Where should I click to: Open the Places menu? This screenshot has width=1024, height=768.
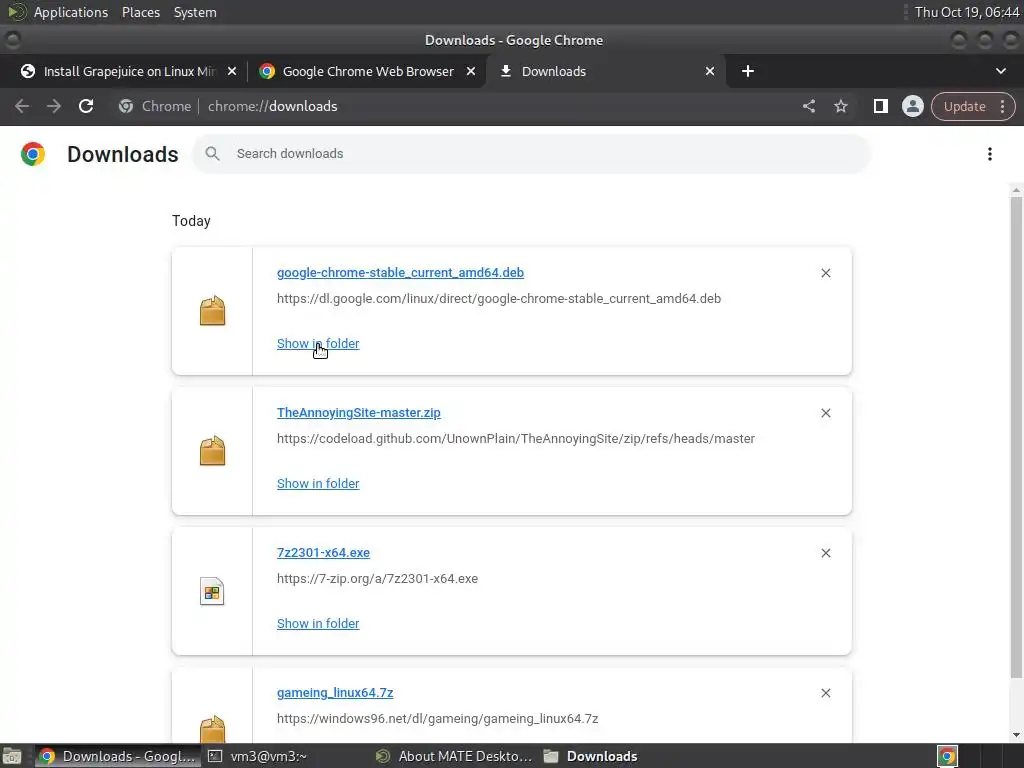pyautogui.click(x=141, y=12)
